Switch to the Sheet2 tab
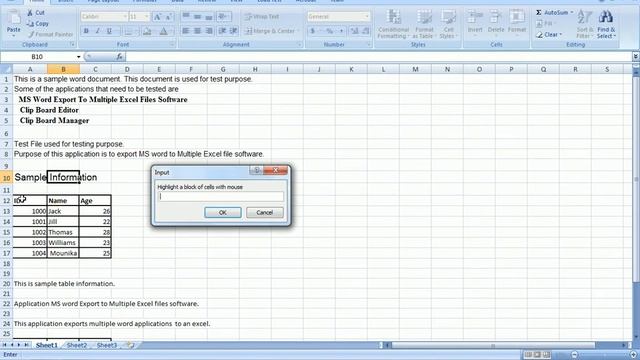The height and width of the screenshot is (360, 640). tap(77, 345)
